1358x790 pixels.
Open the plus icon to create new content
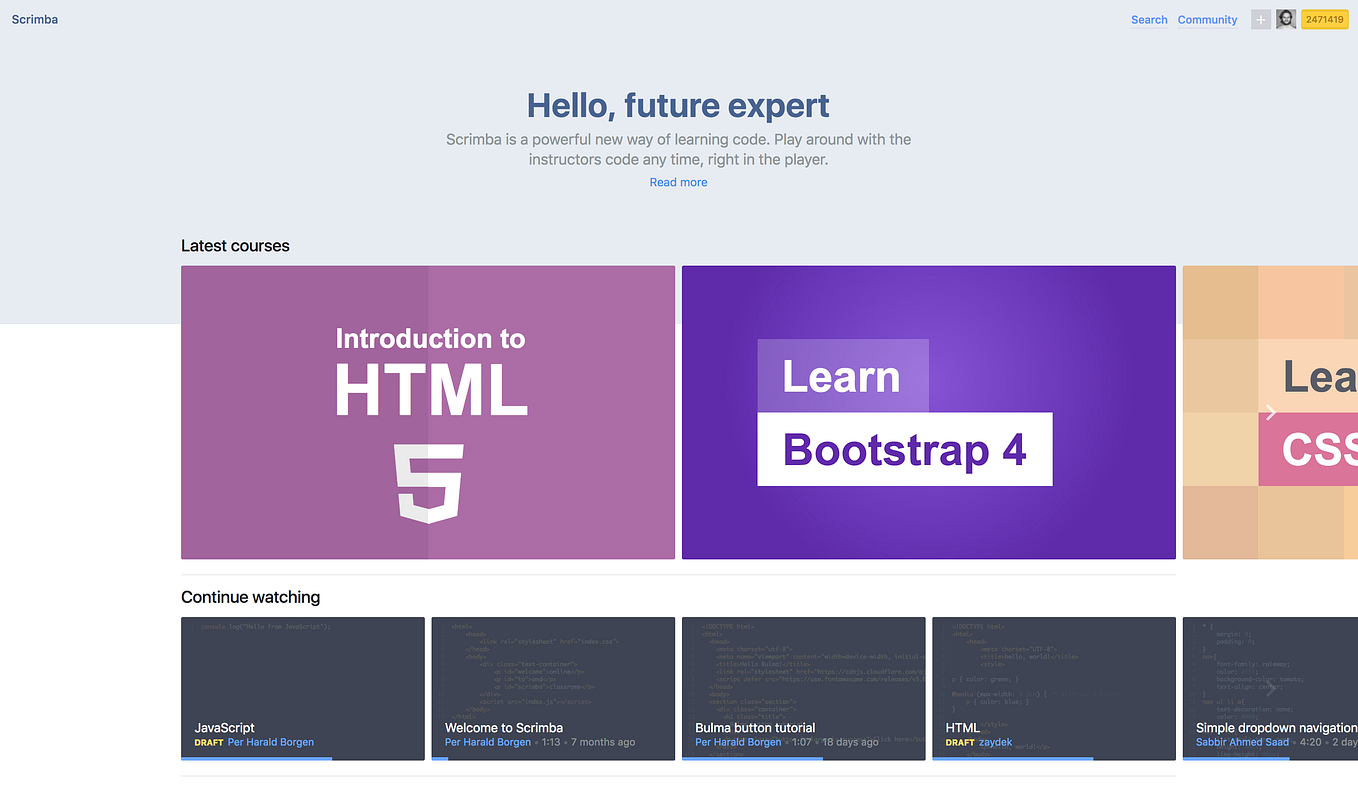click(x=1260, y=19)
